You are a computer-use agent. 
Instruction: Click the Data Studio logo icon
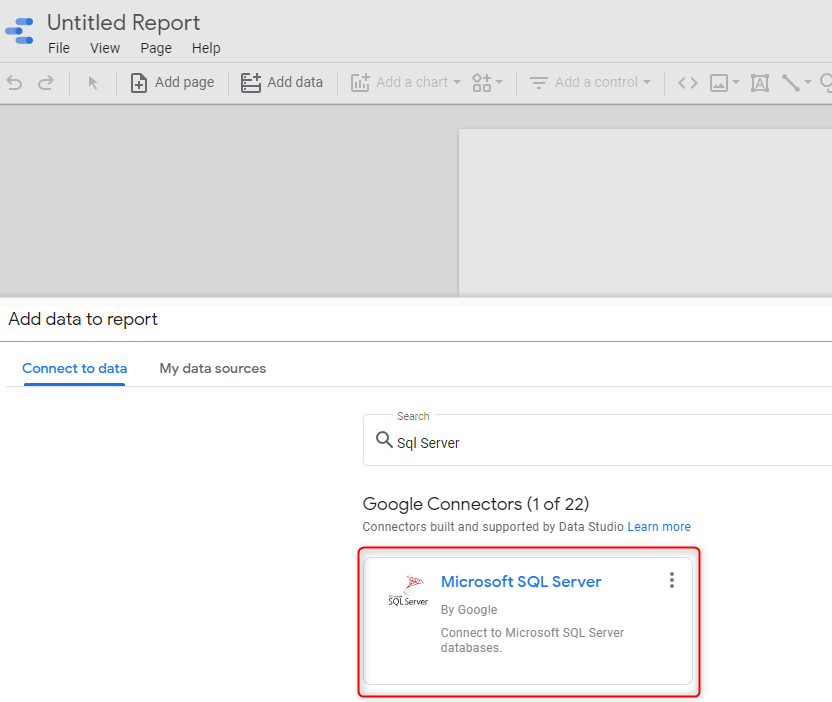[x=20, y=33]
